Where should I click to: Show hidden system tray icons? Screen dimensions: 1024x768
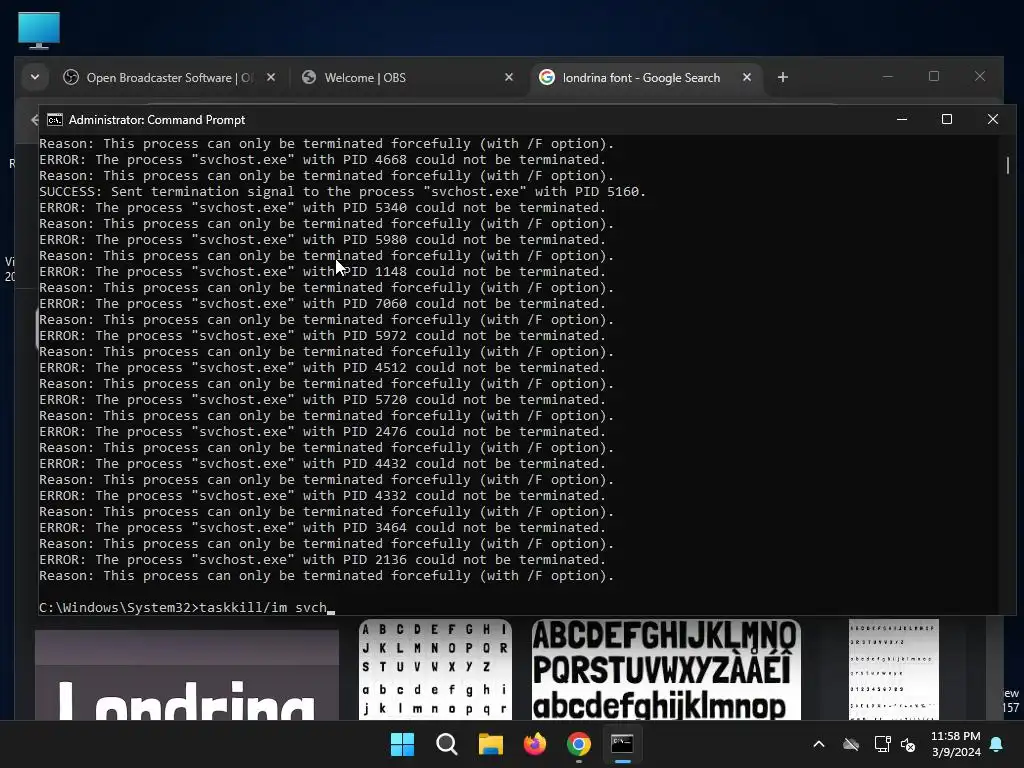tap(818, 744)
